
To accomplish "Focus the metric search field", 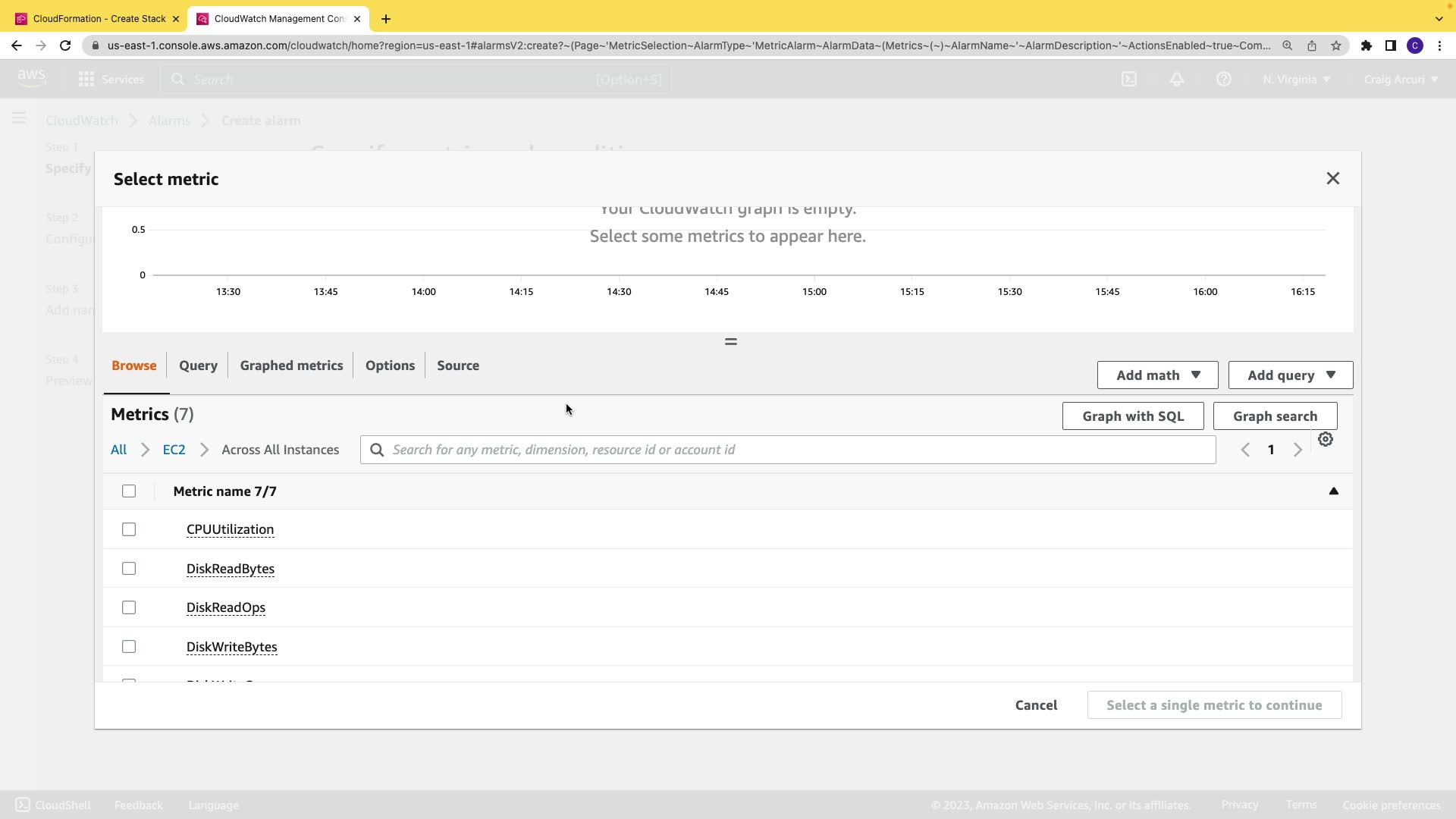I will point(789,450).
